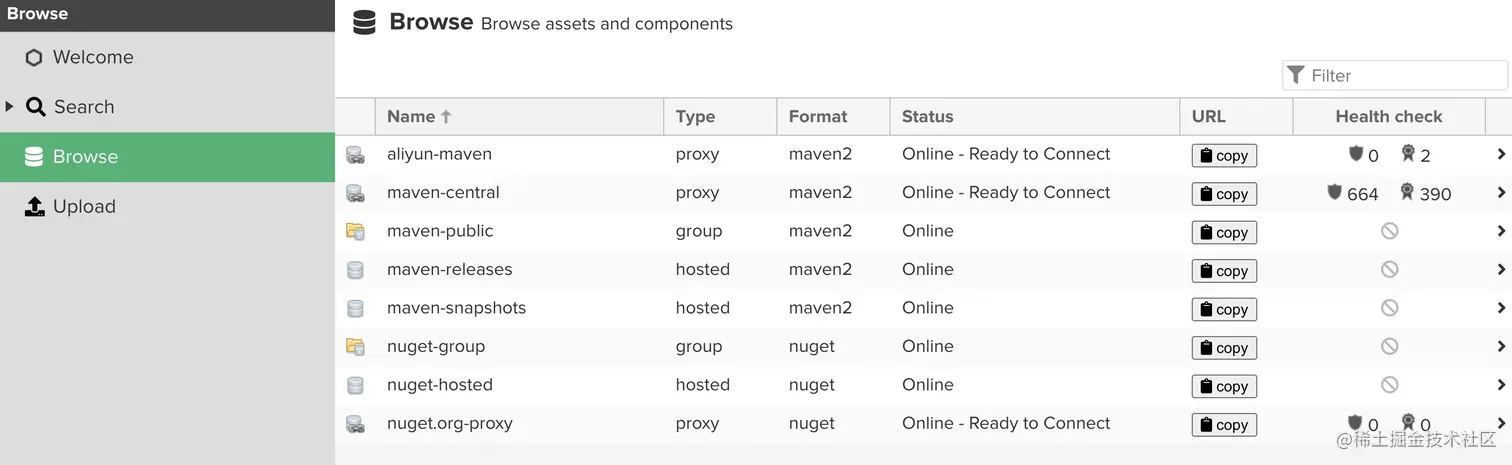Open maven-snapshots via its row chevron

pyautogui.click(x=1501, y=308)
